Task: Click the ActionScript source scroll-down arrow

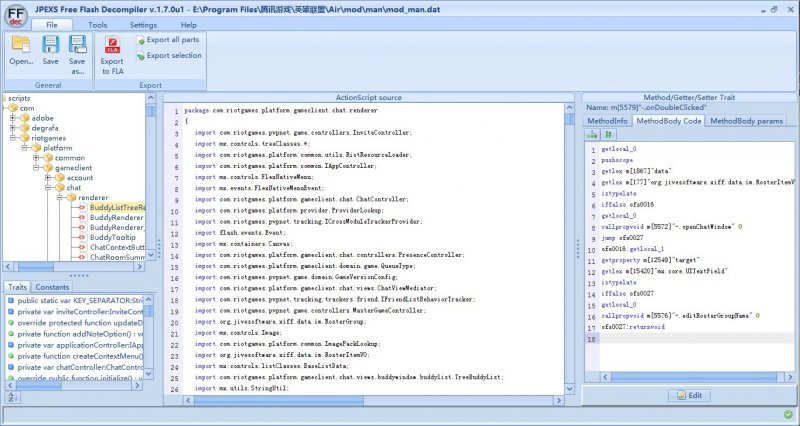Action: click(570, 389)
